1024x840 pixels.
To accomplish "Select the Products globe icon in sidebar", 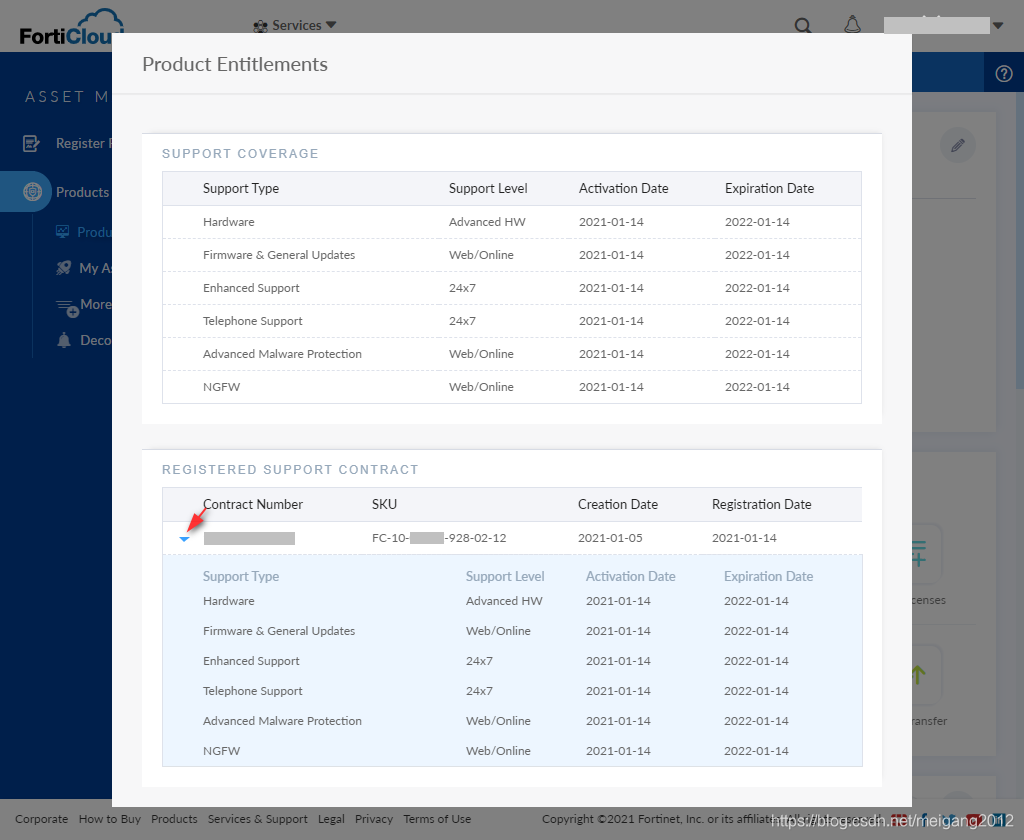I will click(x=32, y=191).
